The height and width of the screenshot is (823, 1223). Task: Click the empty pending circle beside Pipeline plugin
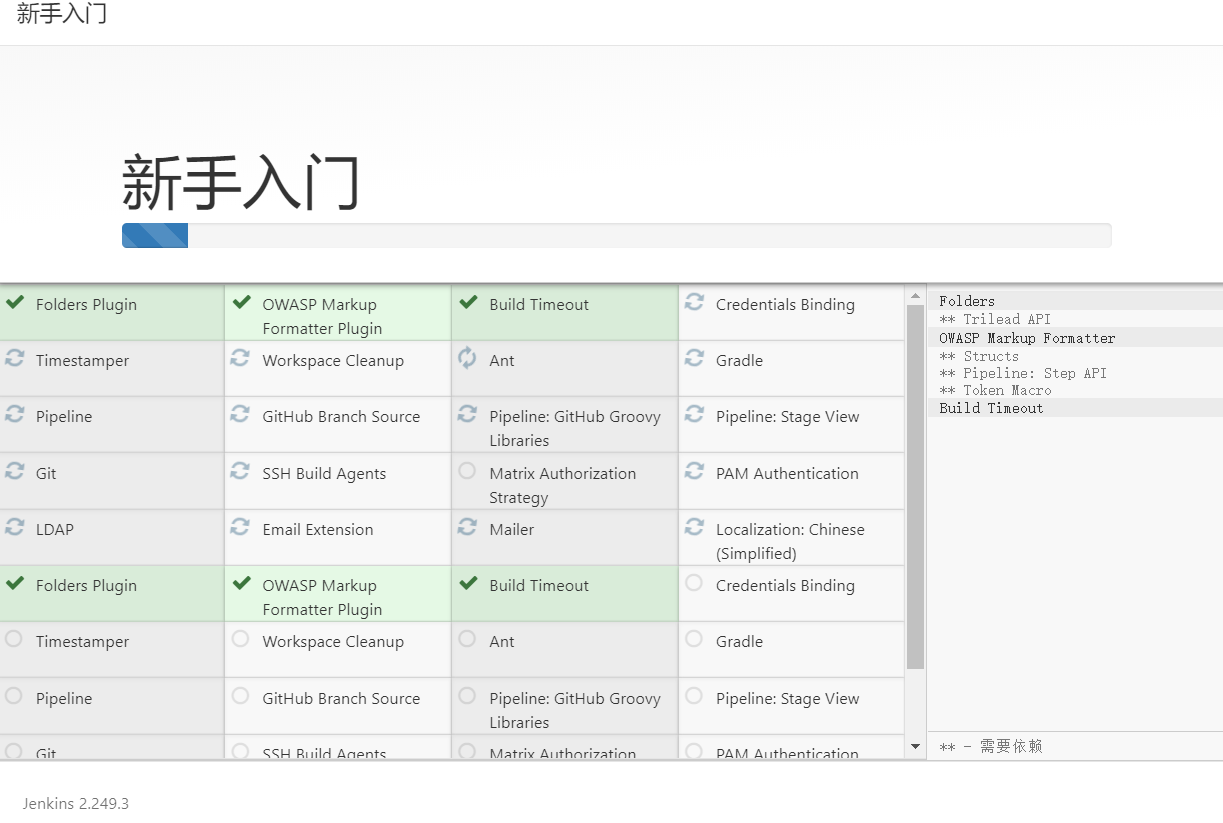pos(14,696)
